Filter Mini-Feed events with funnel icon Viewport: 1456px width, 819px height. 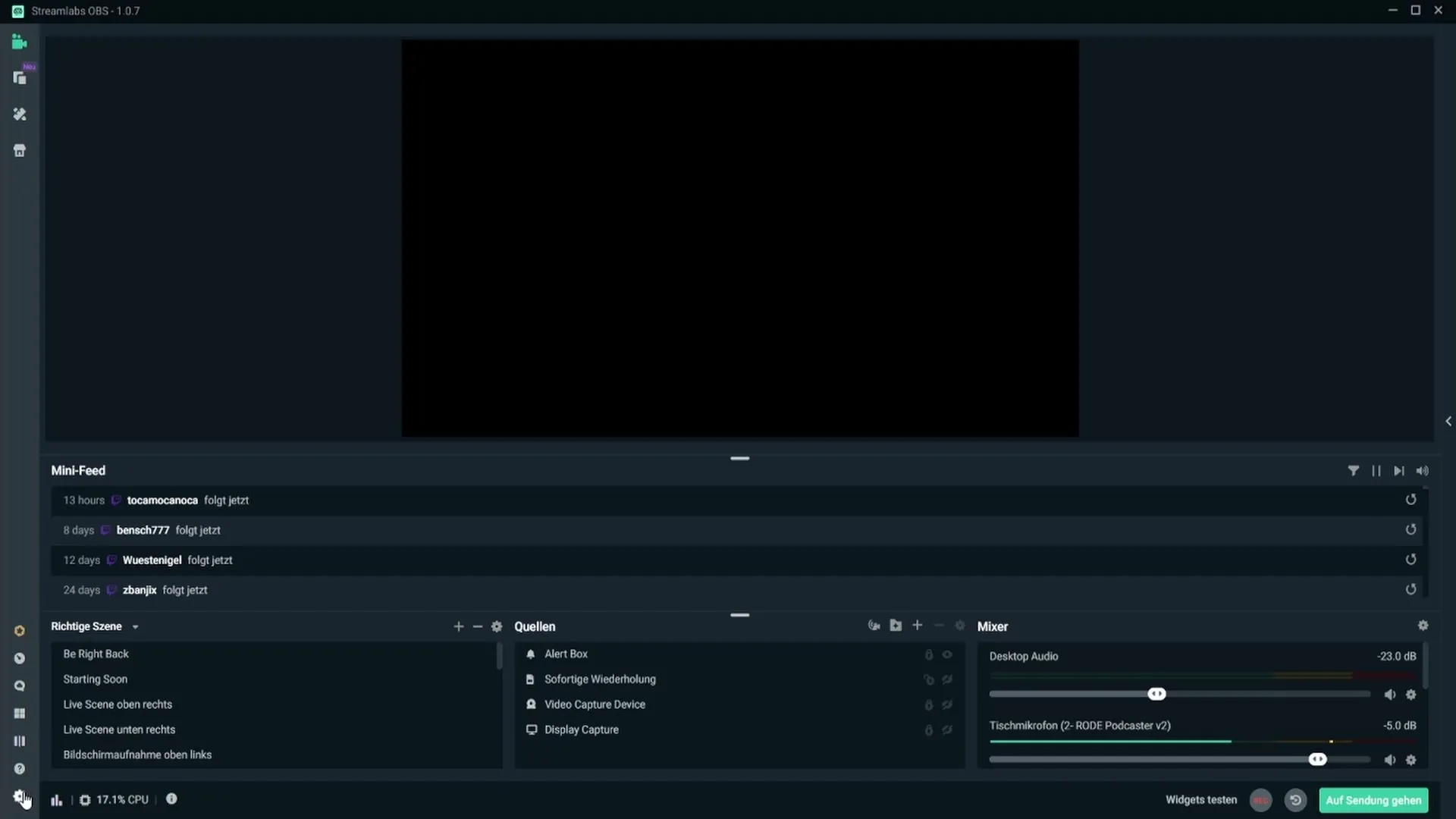click(1354, 471)
